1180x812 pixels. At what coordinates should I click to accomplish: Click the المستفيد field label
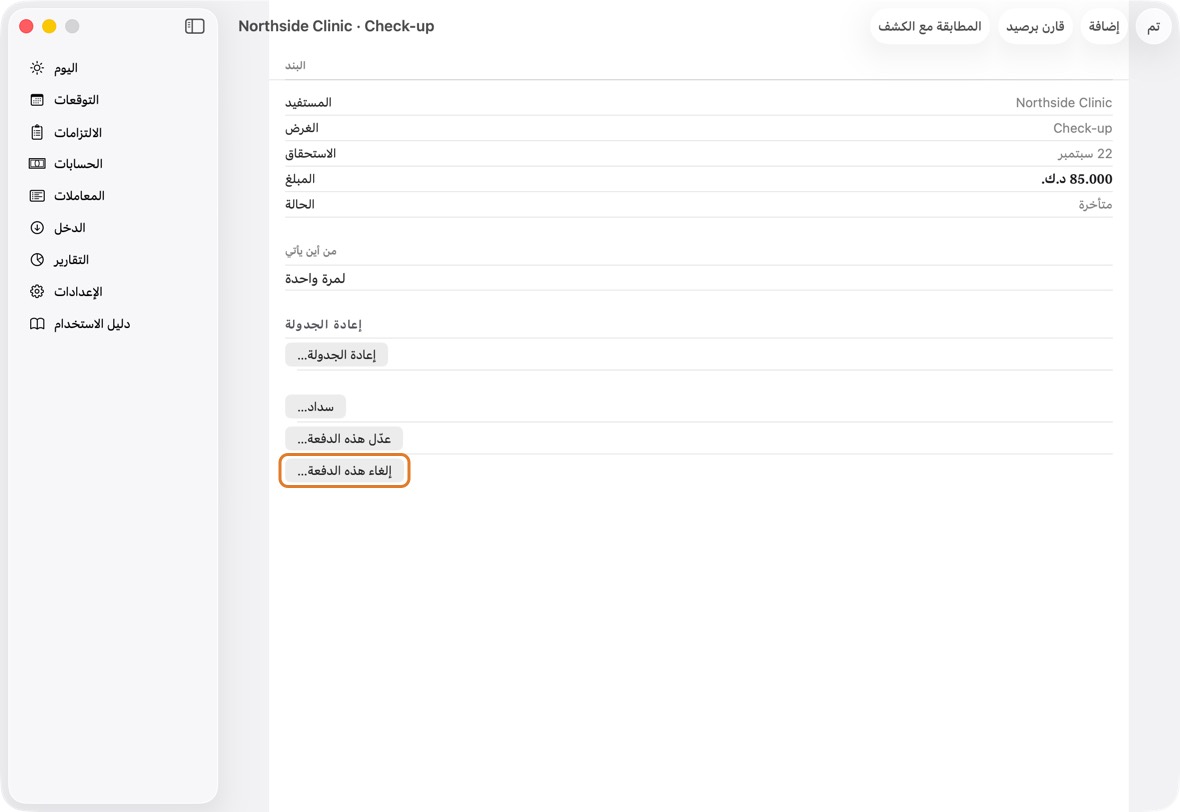click(x=308, y=103)
